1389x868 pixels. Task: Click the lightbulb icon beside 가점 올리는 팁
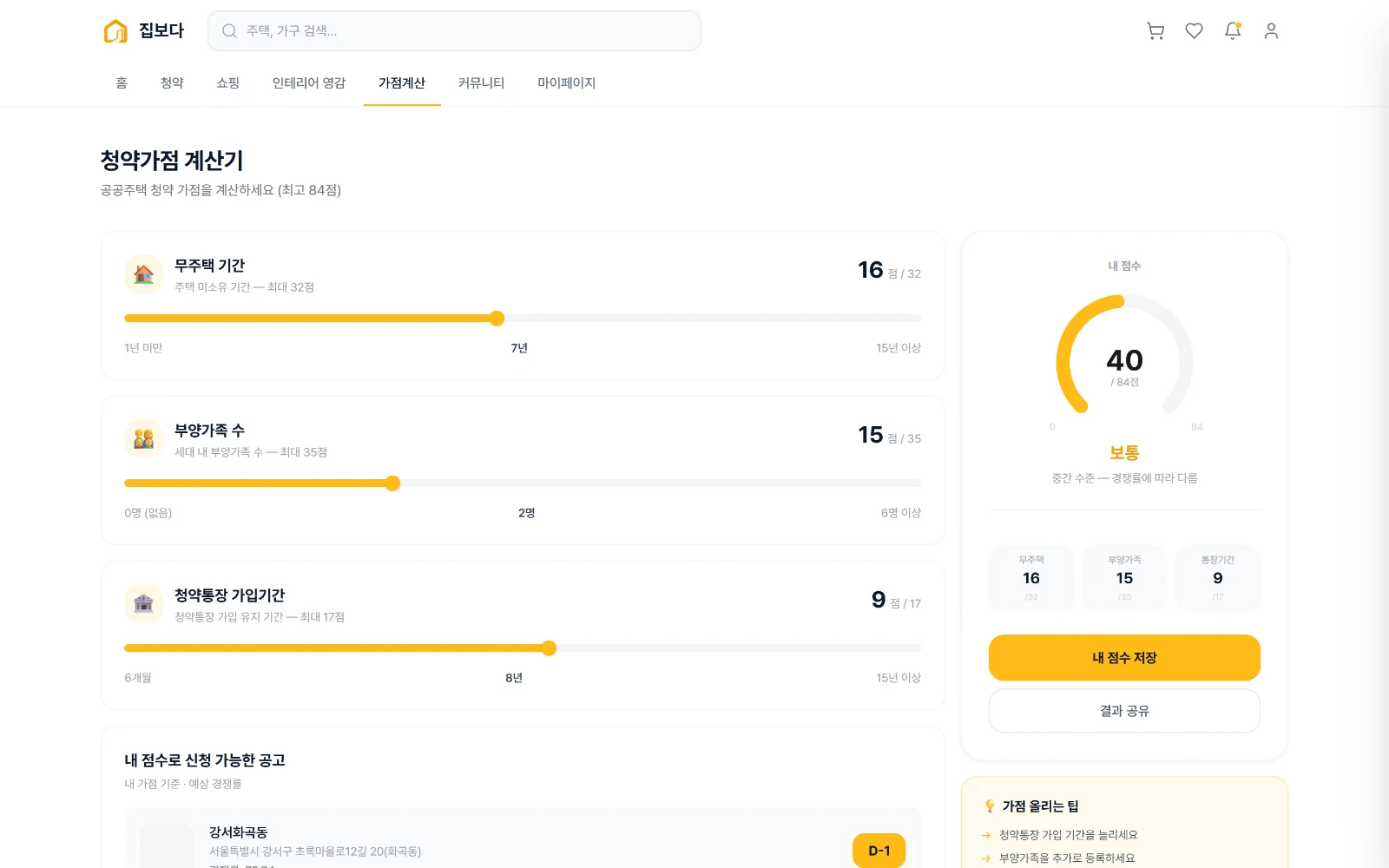point(990,806)
